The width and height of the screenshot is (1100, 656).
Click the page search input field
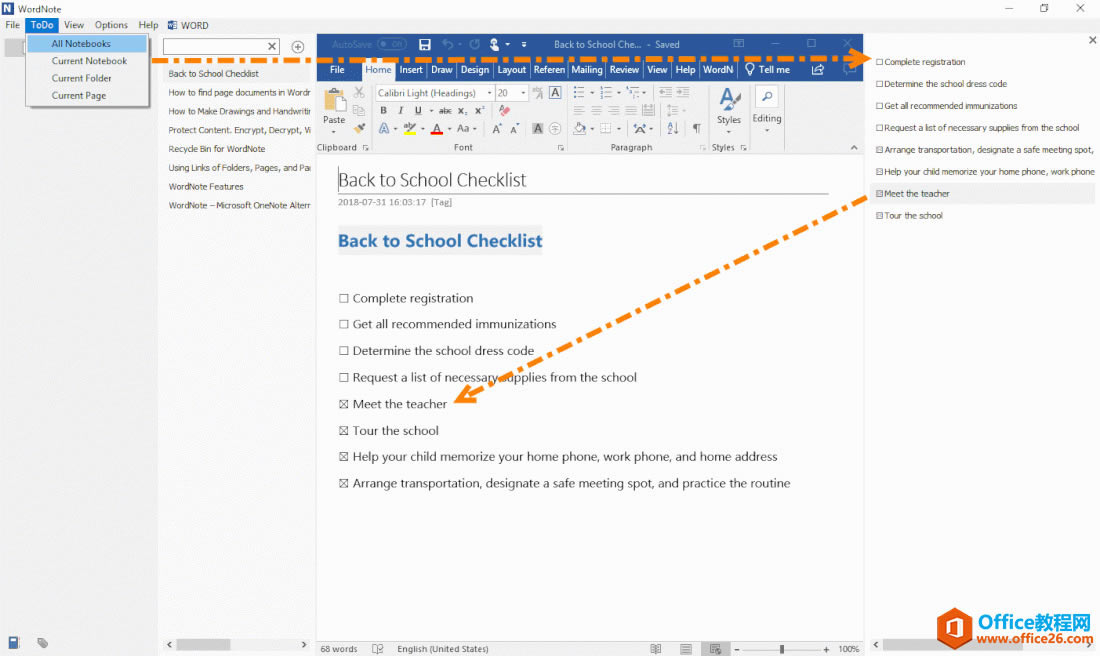coord(215,46)
